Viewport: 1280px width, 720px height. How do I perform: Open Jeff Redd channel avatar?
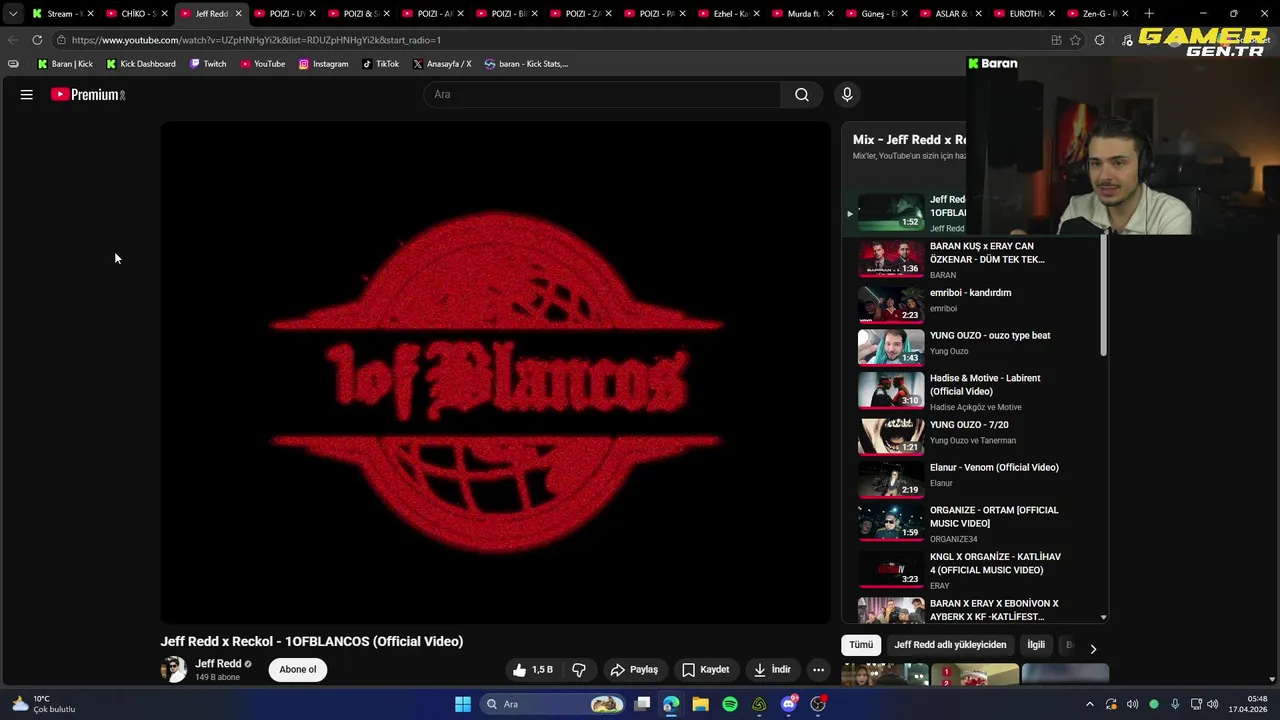pos(174,670)
